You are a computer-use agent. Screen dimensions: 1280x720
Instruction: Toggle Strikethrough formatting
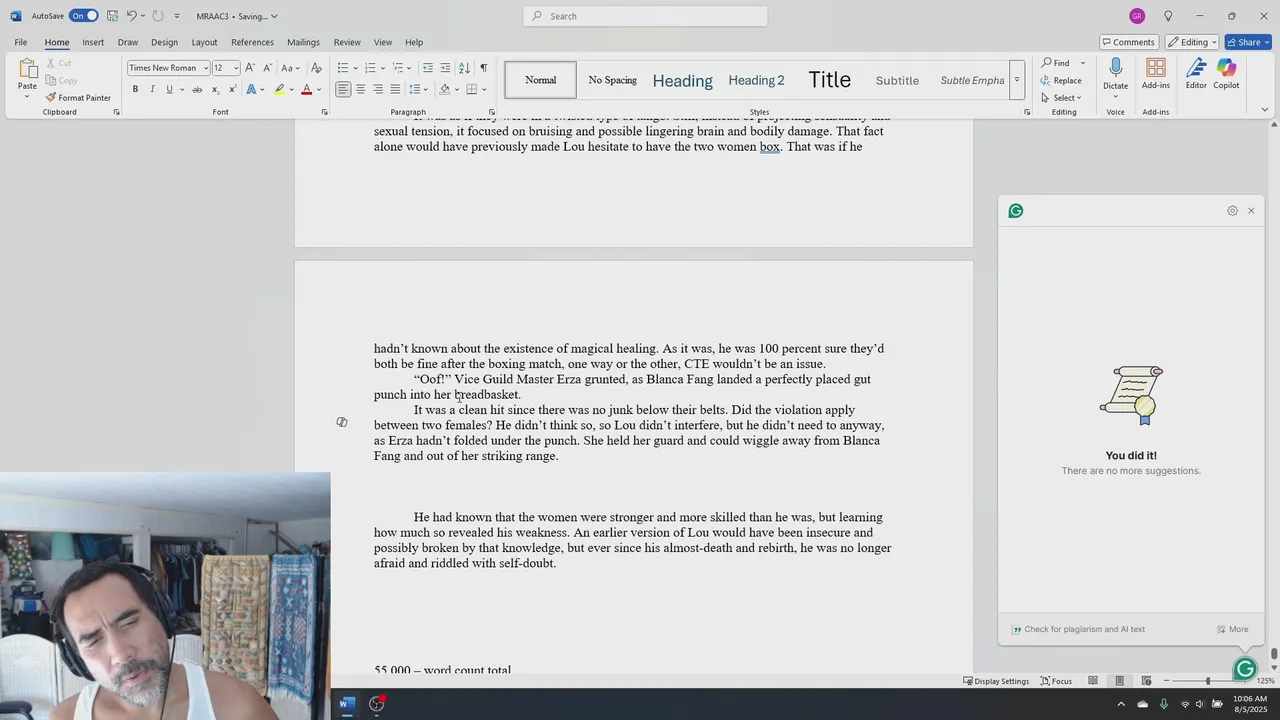click(197, 90)
